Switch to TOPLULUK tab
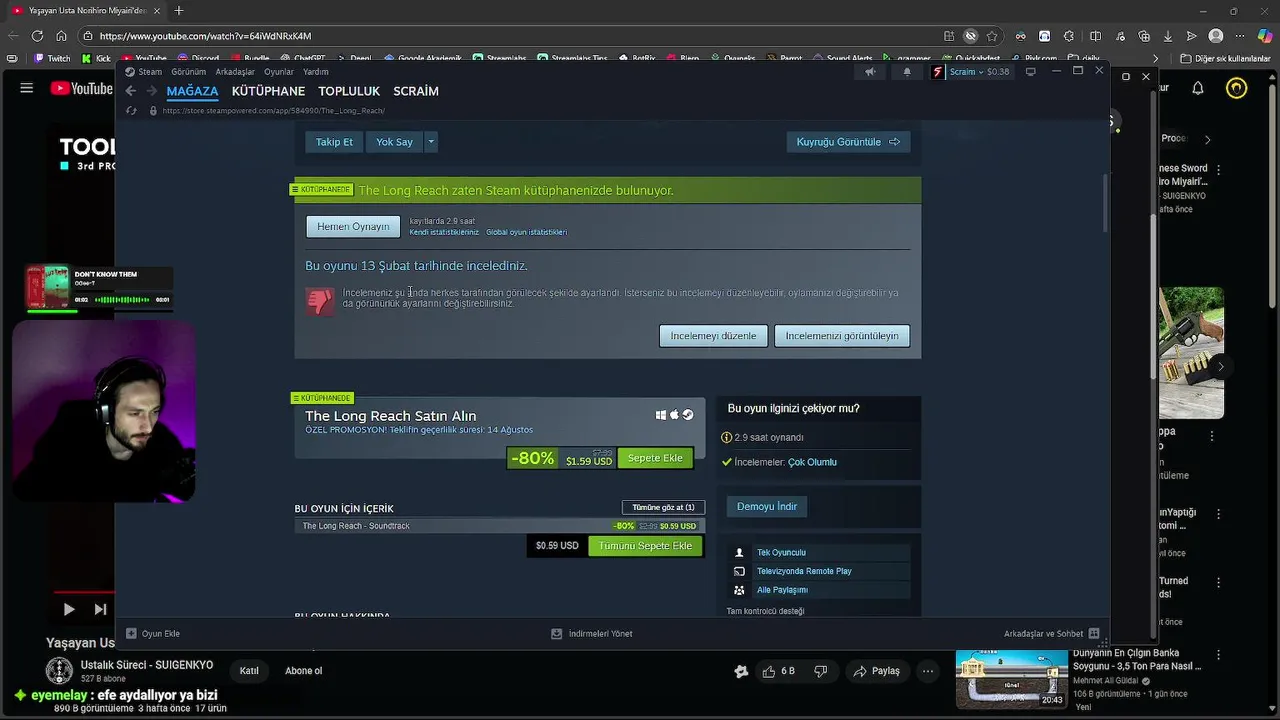The image size is (1280, 720). click(349, 91)
